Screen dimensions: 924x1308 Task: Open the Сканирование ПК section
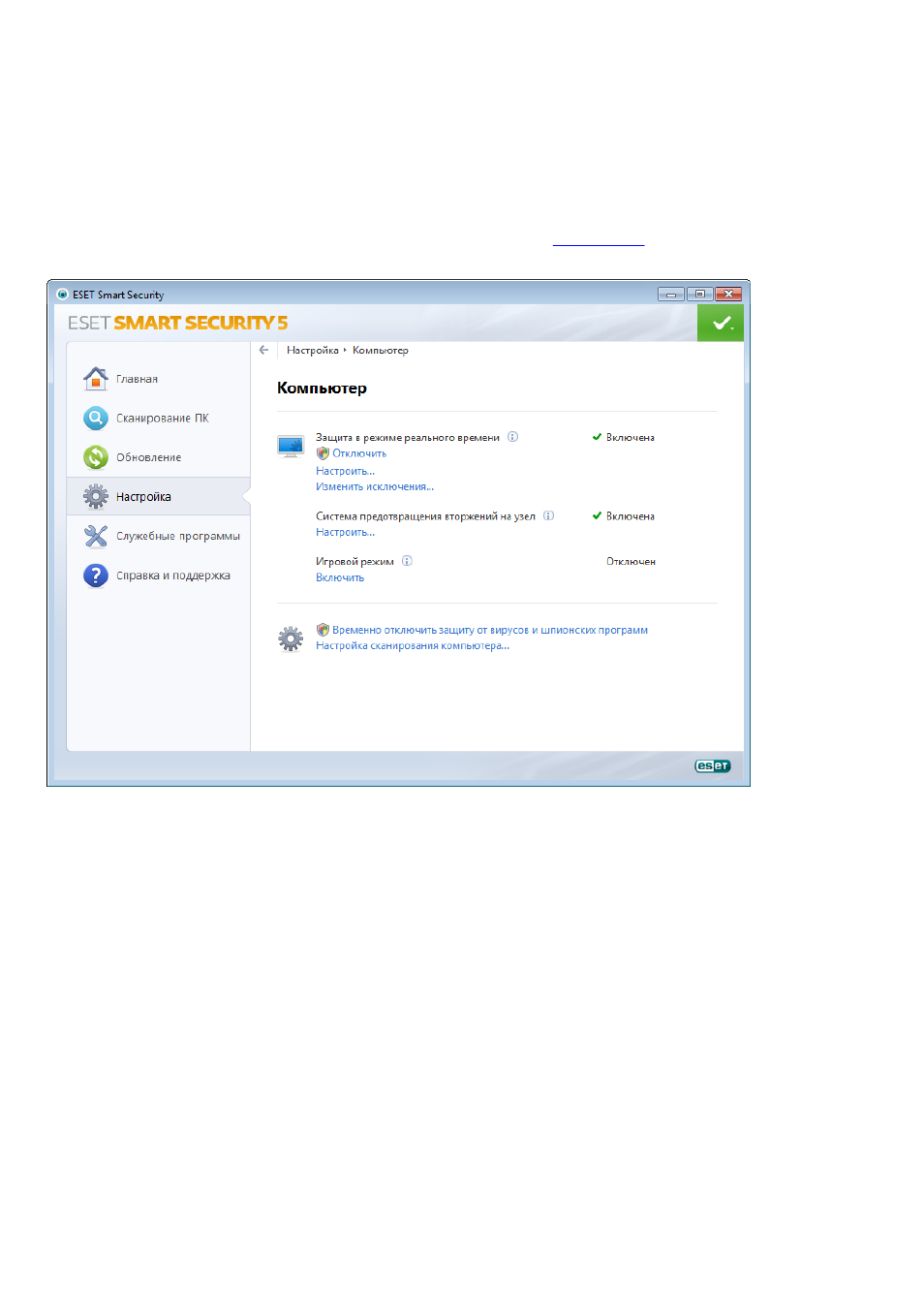(162, 419)
